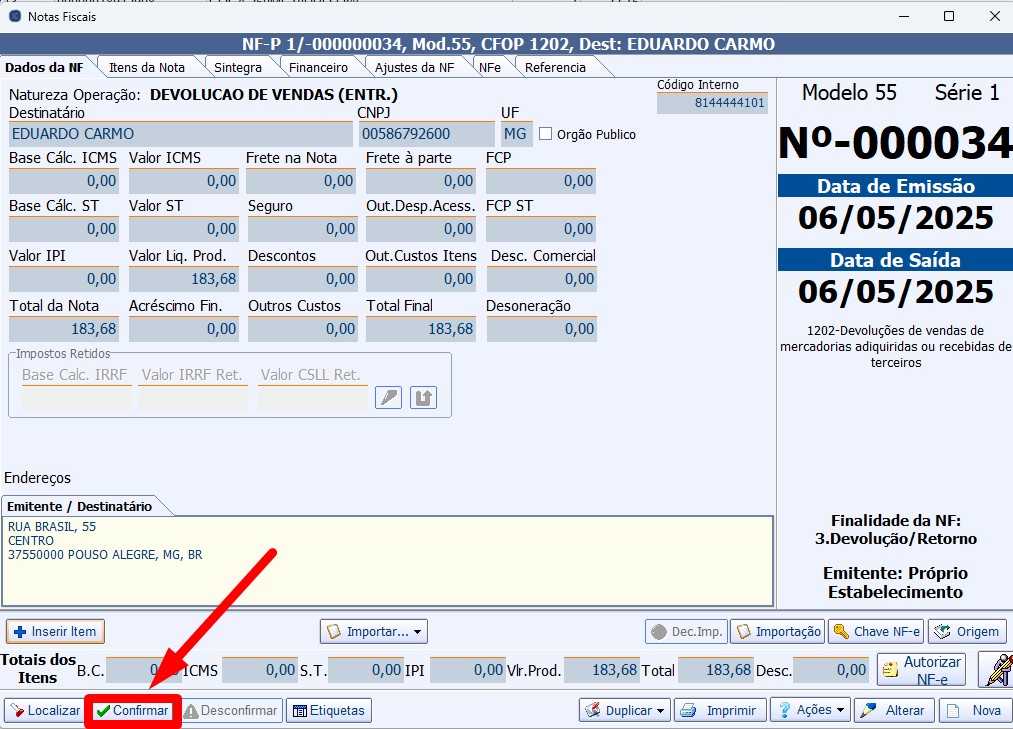Toggle the Orgão Publico checkbox
Image resolution: width=1013 pixels, height=729 pixels.
[546, 134]
